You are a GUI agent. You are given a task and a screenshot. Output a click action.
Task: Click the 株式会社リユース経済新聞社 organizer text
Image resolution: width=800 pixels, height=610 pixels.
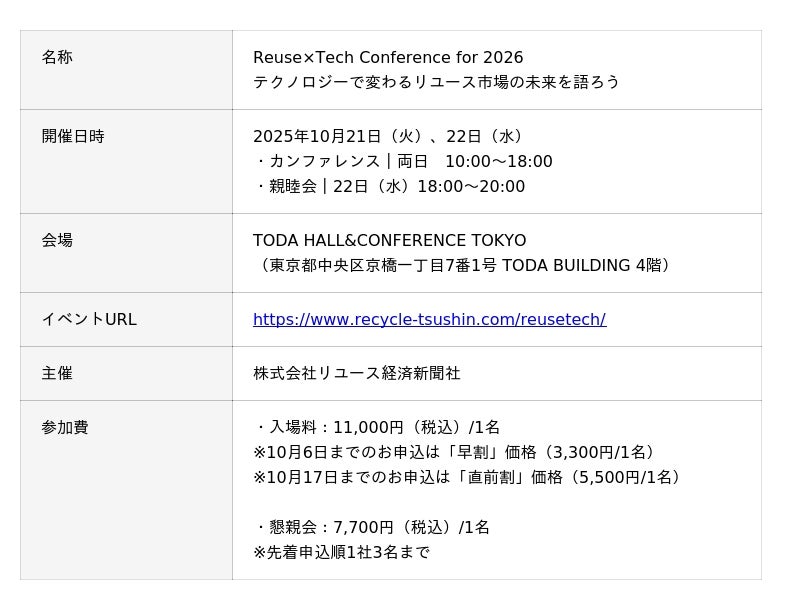[357, 373]
